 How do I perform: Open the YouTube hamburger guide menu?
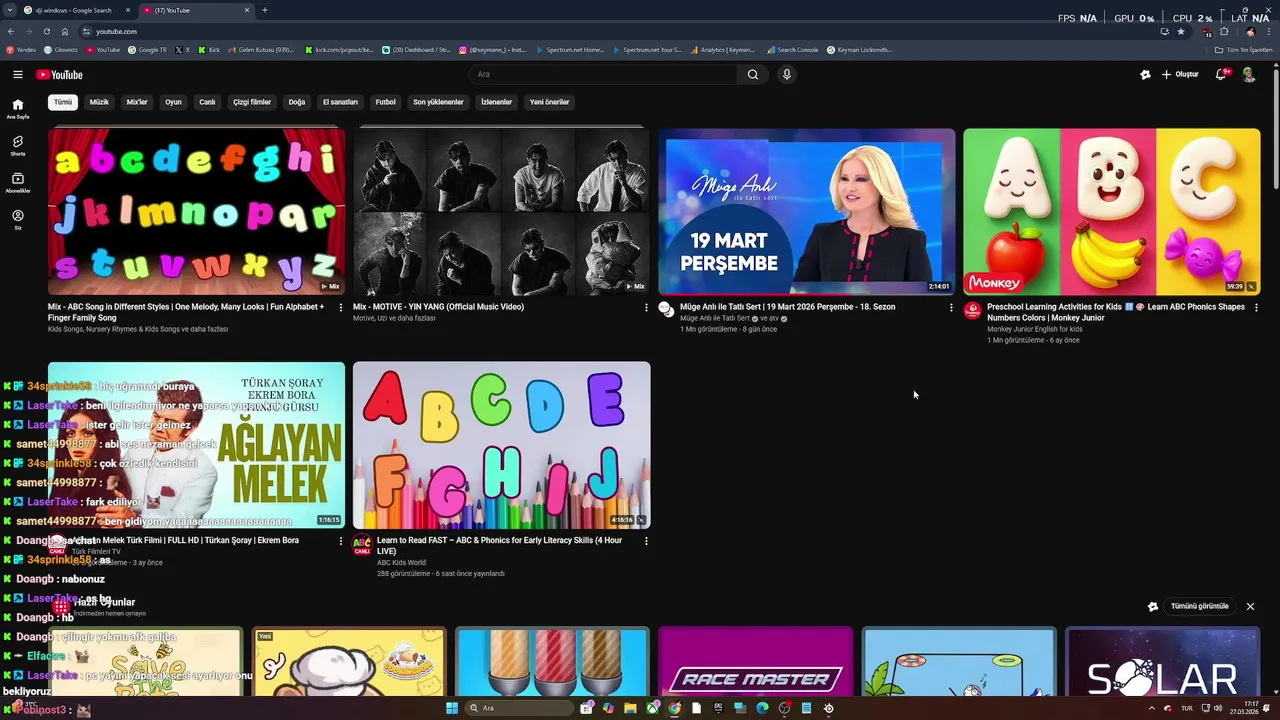tap(17, 75)
